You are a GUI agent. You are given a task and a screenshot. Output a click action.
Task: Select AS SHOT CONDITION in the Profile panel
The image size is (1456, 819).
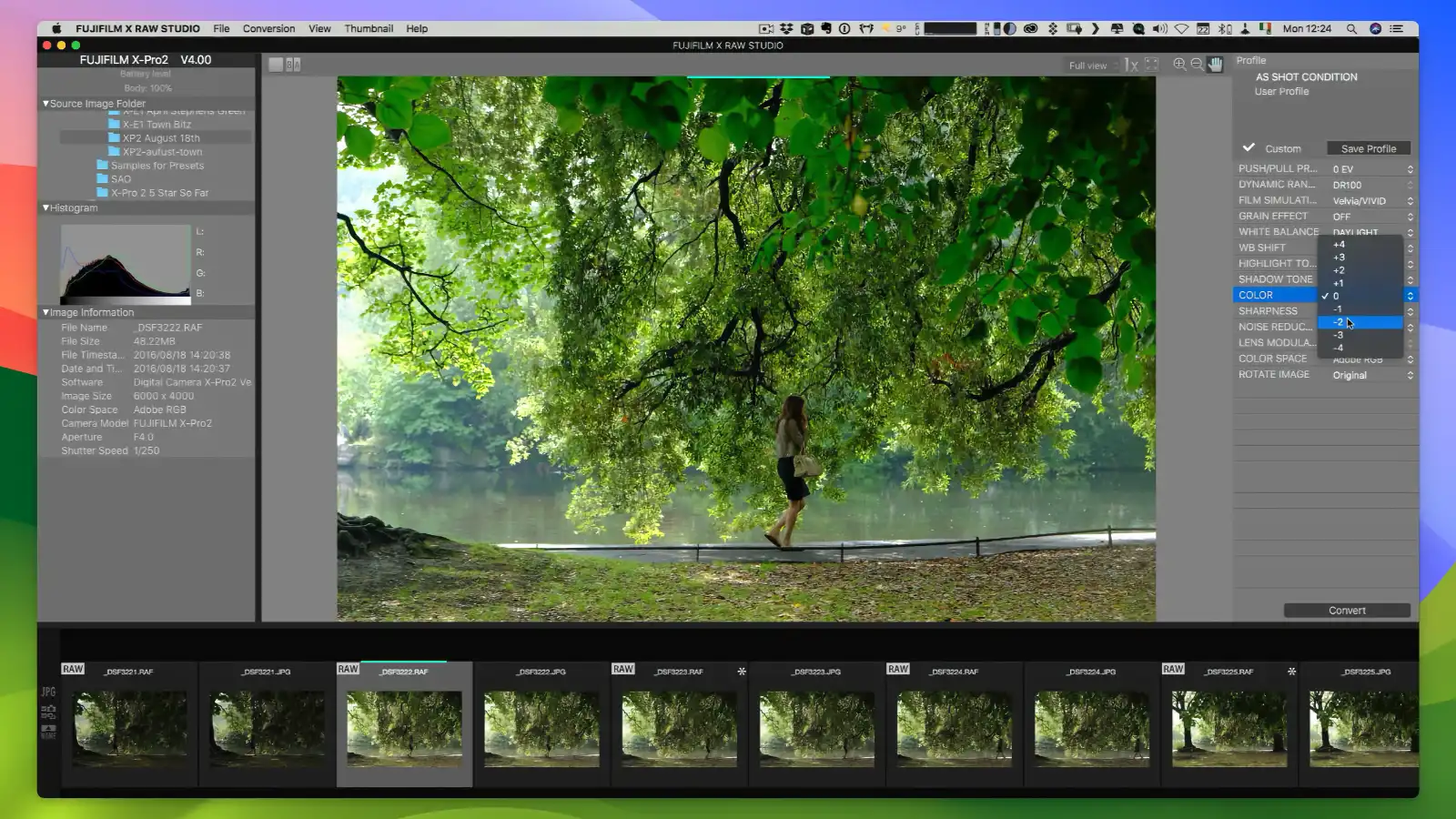[1305, 76]
